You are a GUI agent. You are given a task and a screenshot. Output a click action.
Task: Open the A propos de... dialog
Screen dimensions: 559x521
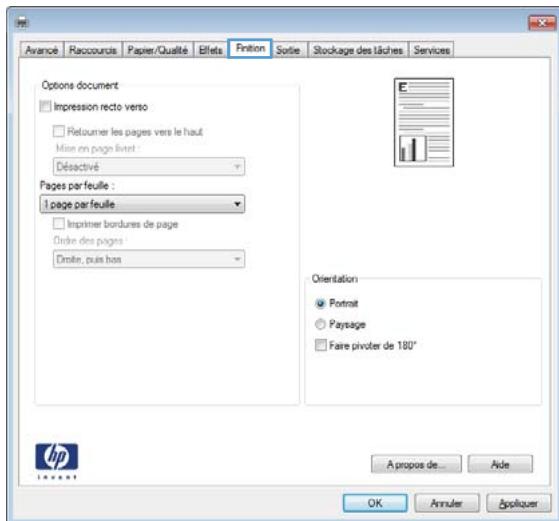coord(416,464)
